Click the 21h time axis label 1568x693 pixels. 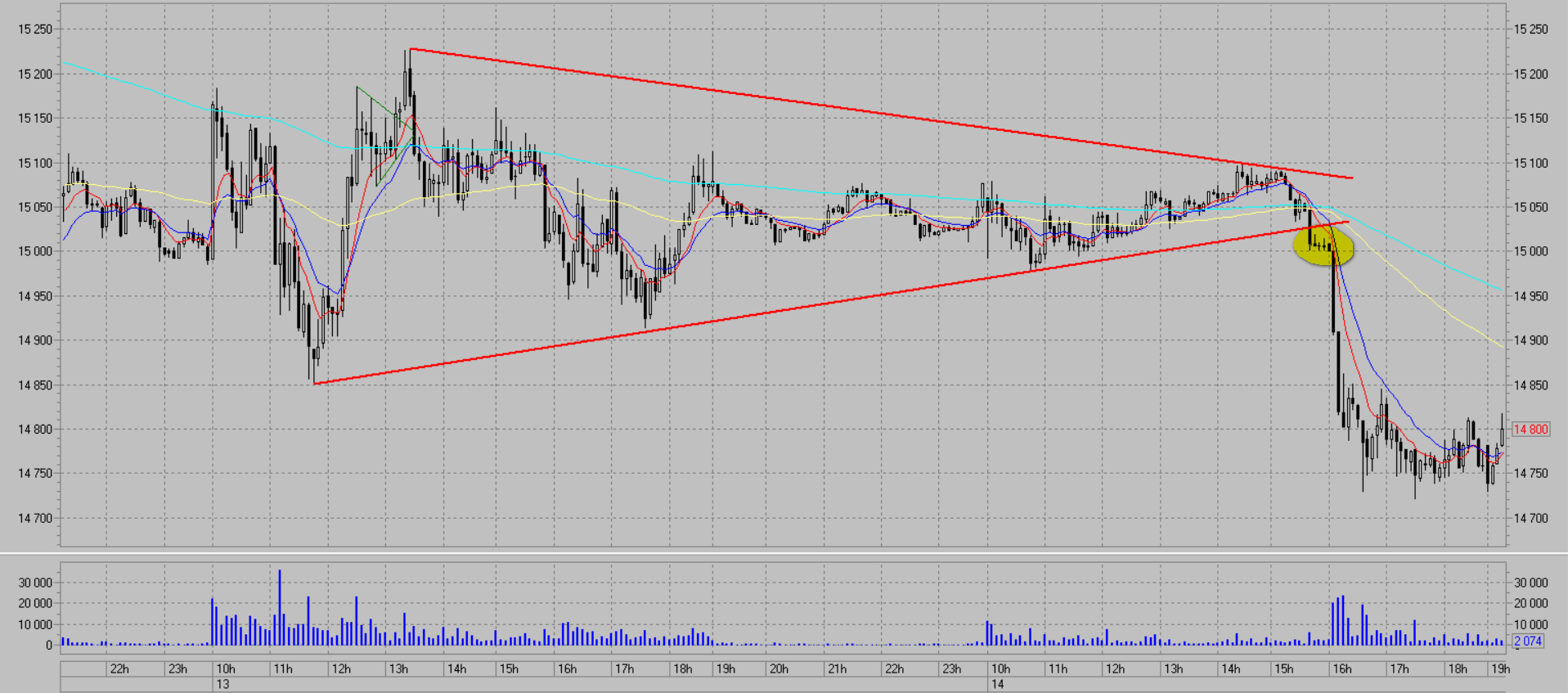pyautogui.click(x=837, y=668)
